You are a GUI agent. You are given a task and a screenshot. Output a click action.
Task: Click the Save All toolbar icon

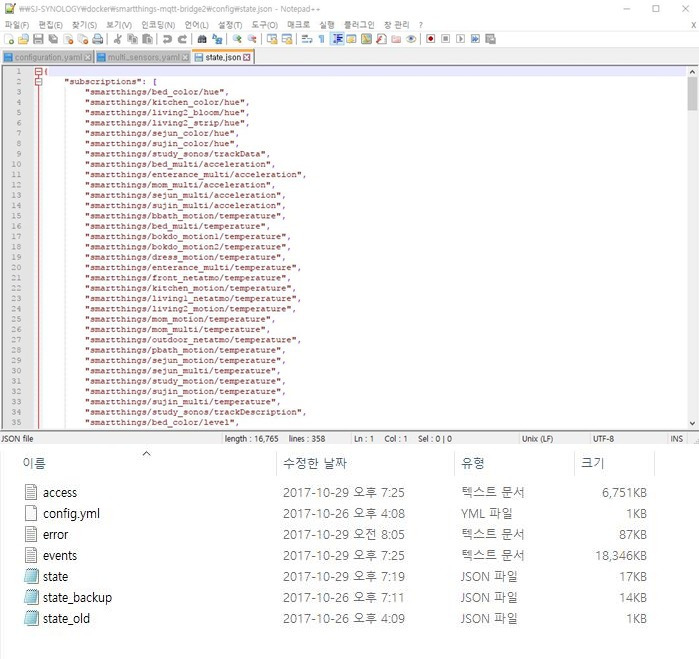[x=53, y=39]
